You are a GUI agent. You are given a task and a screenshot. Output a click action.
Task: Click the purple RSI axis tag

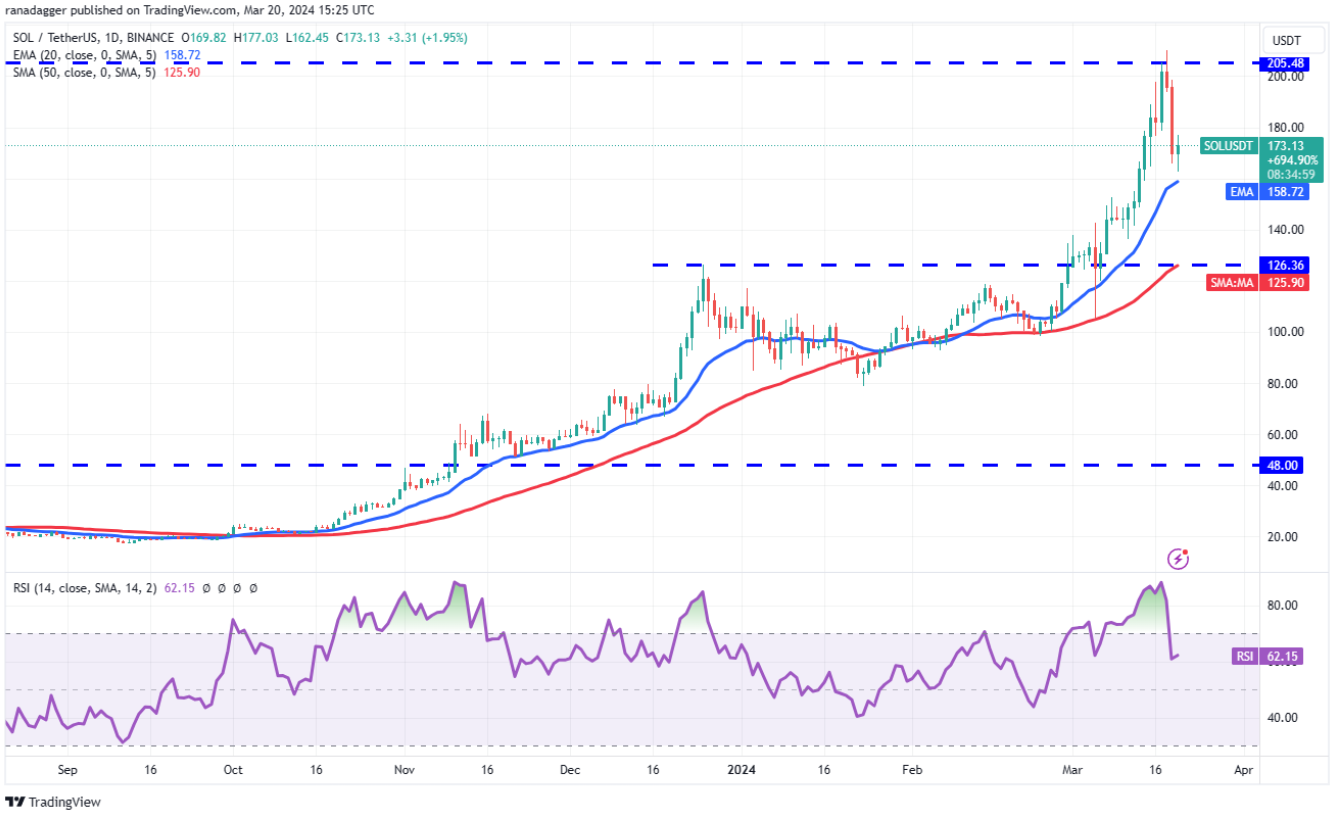pos(1243,656)
